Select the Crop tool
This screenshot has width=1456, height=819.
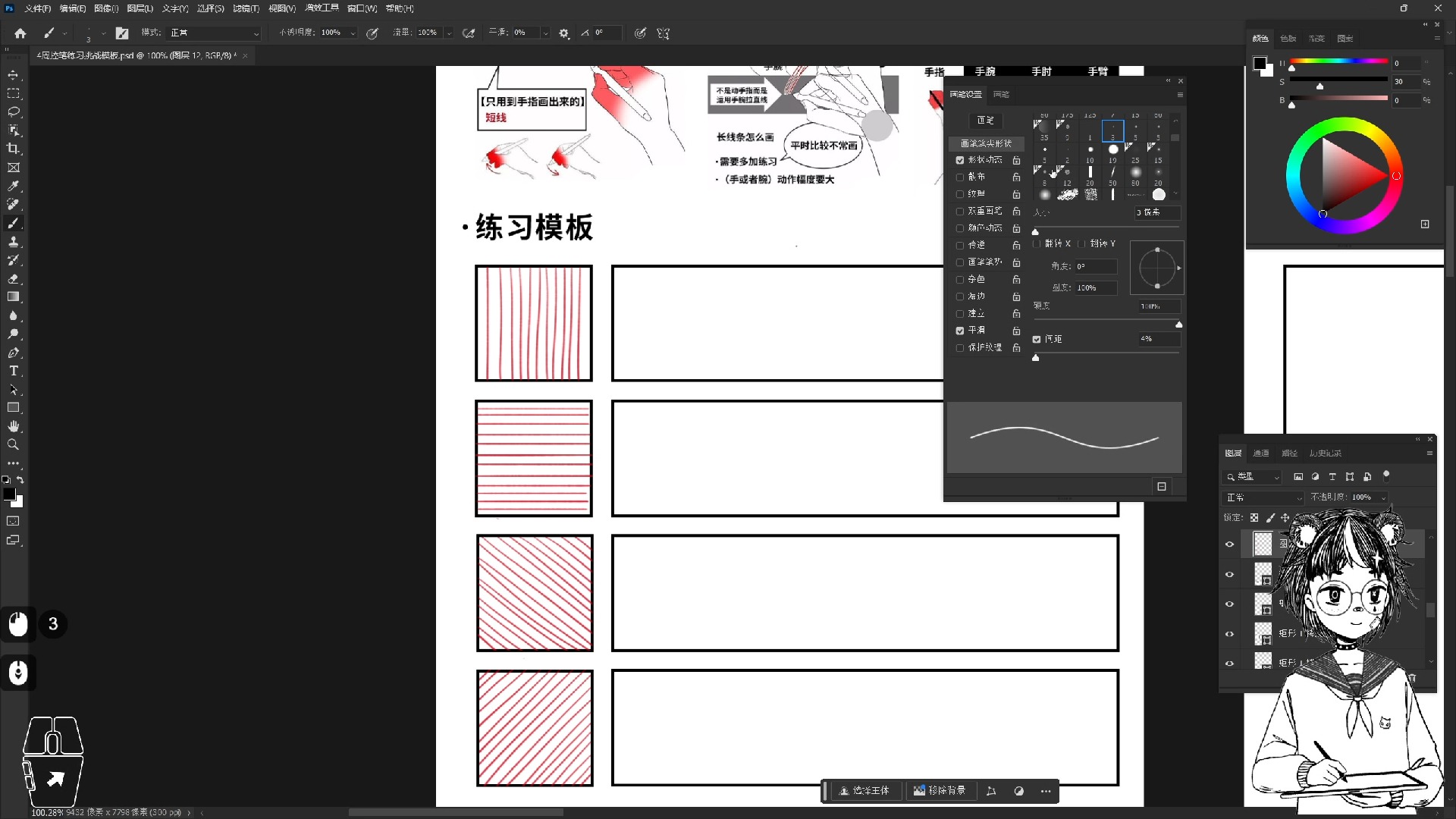click(x=13, y=149)
